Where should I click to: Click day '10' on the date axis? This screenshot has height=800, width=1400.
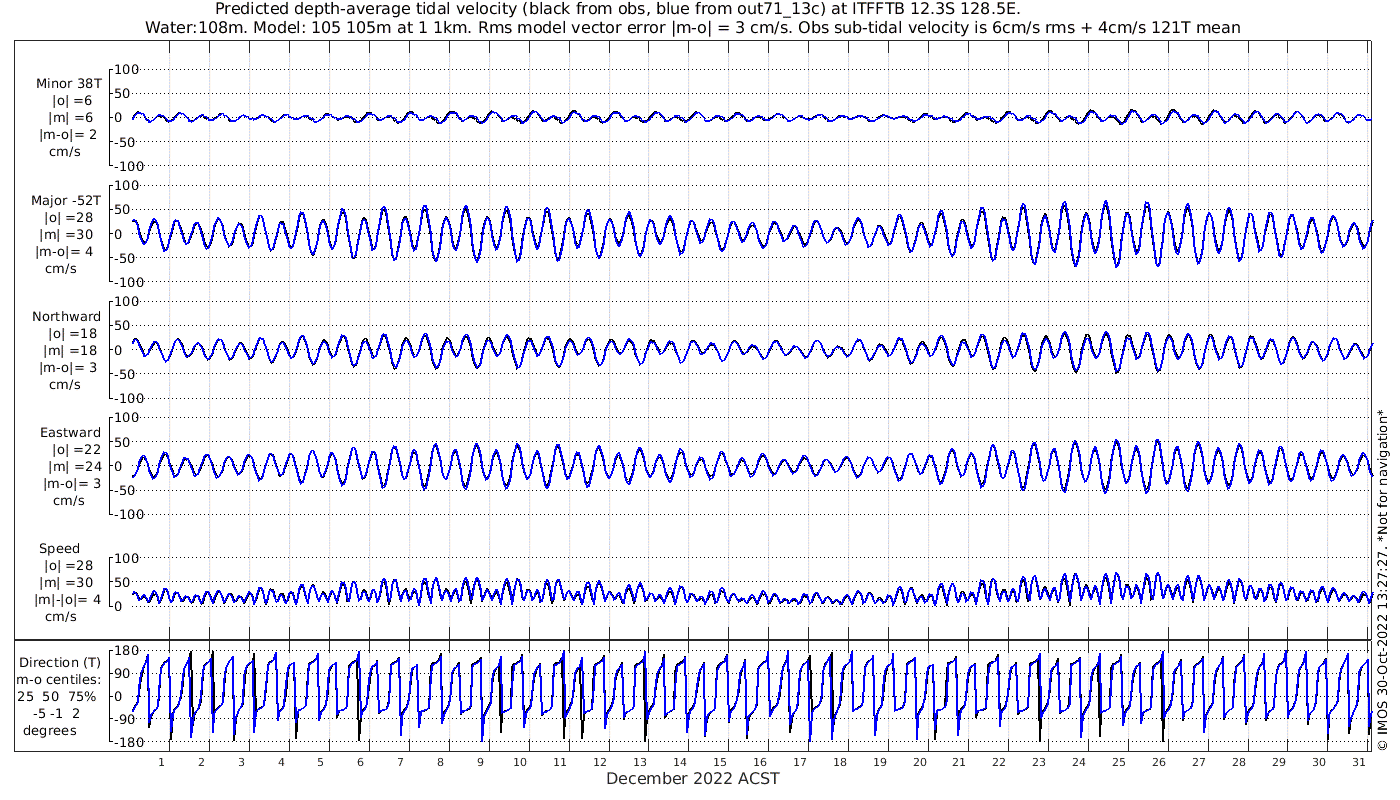[x=520, y=761]
